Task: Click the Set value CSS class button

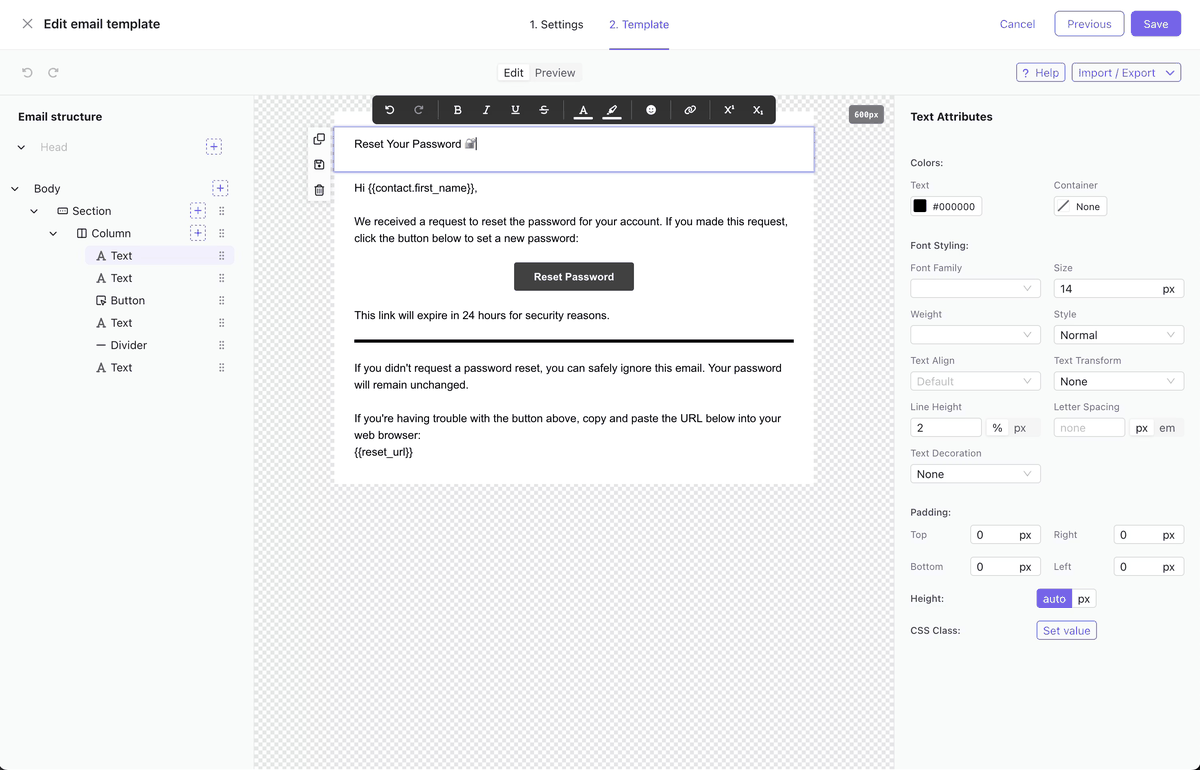Action: [1066, 631]
